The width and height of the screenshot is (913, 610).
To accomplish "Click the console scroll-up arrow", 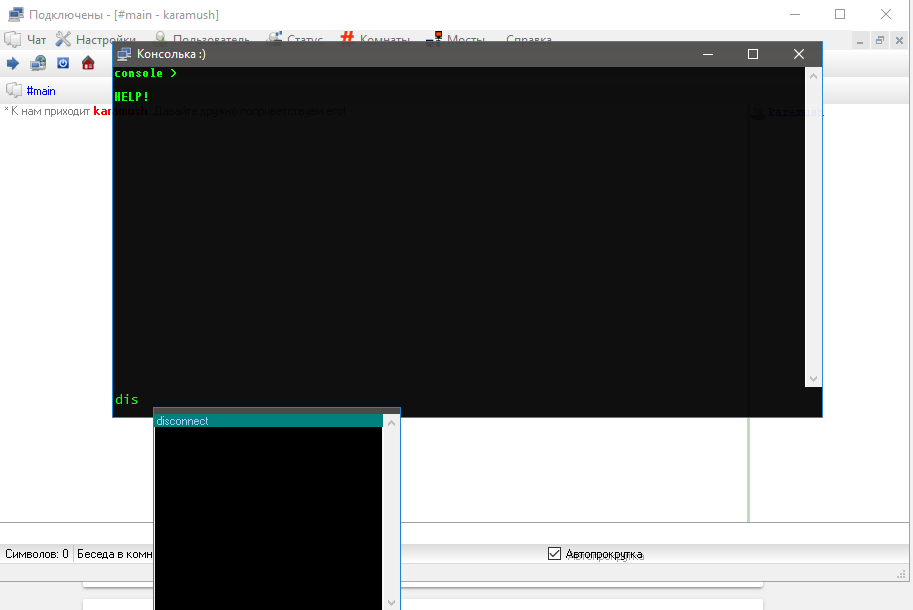I will (813, 76).
